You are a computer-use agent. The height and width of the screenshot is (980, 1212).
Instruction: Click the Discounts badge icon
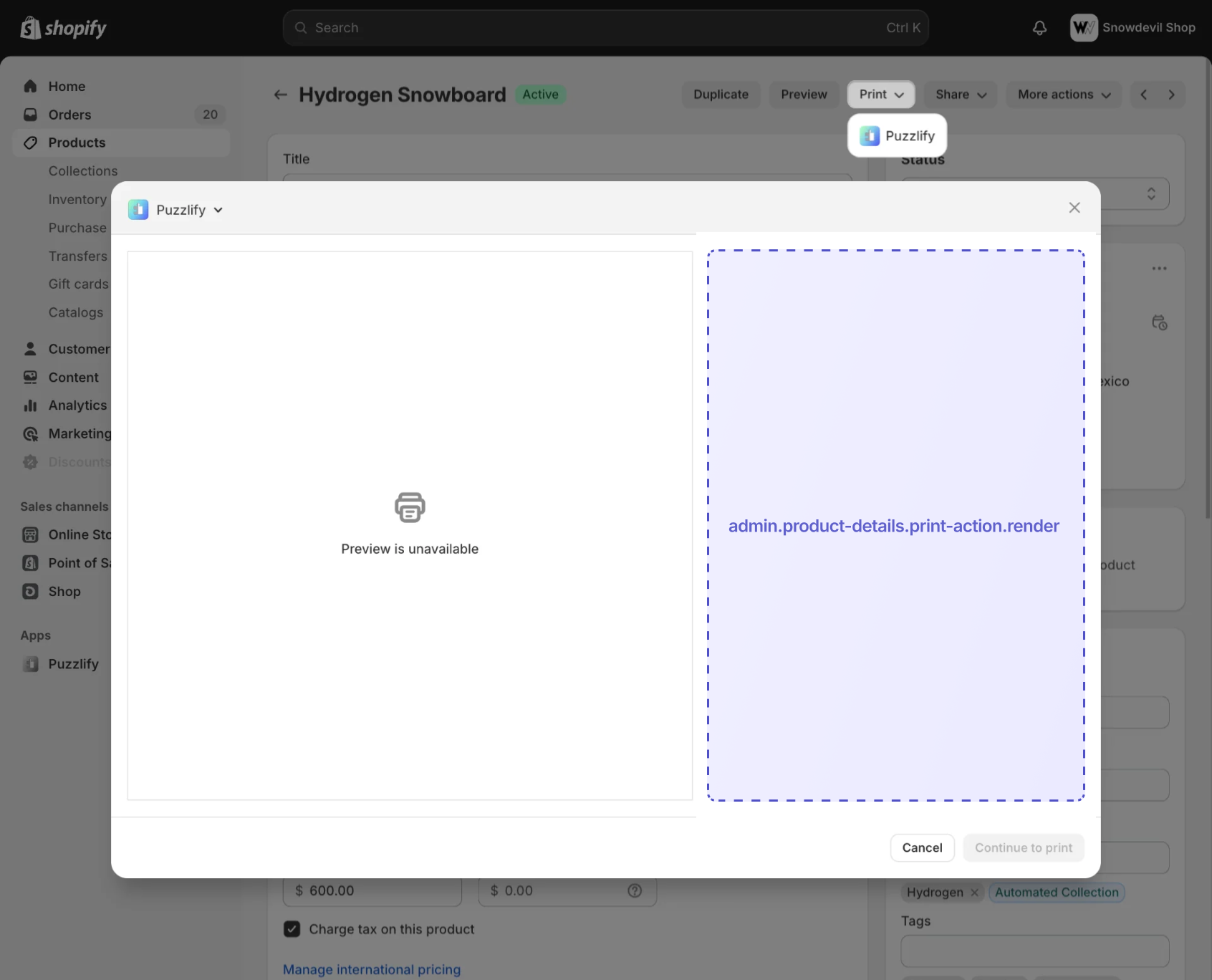30,462
